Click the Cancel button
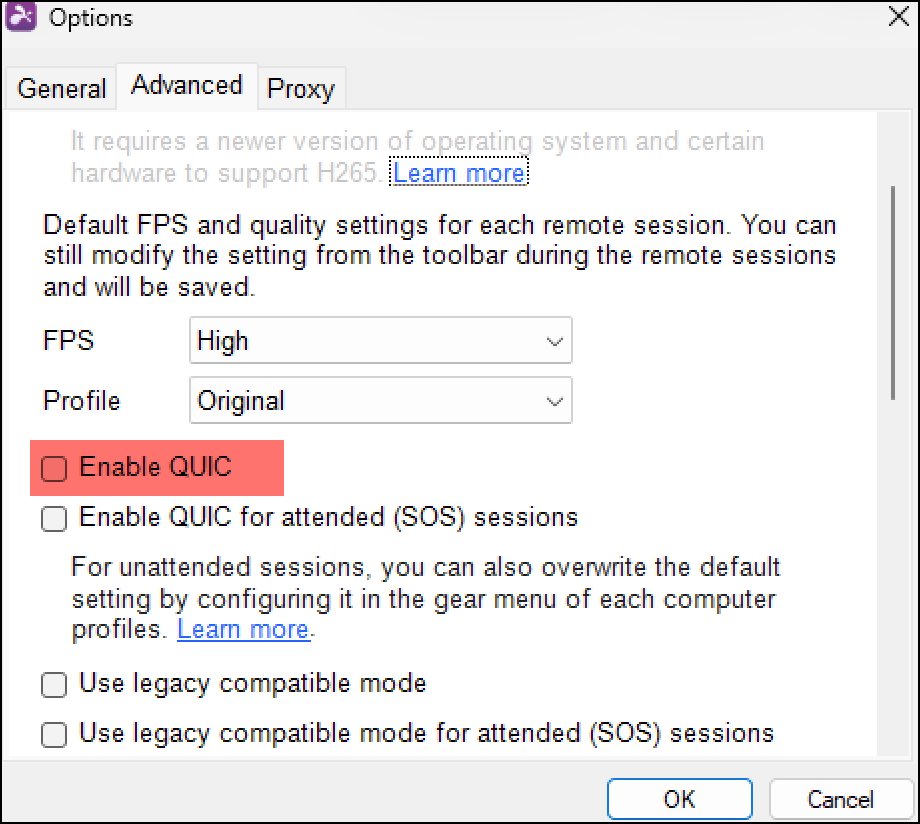 (x=840, y=799)
